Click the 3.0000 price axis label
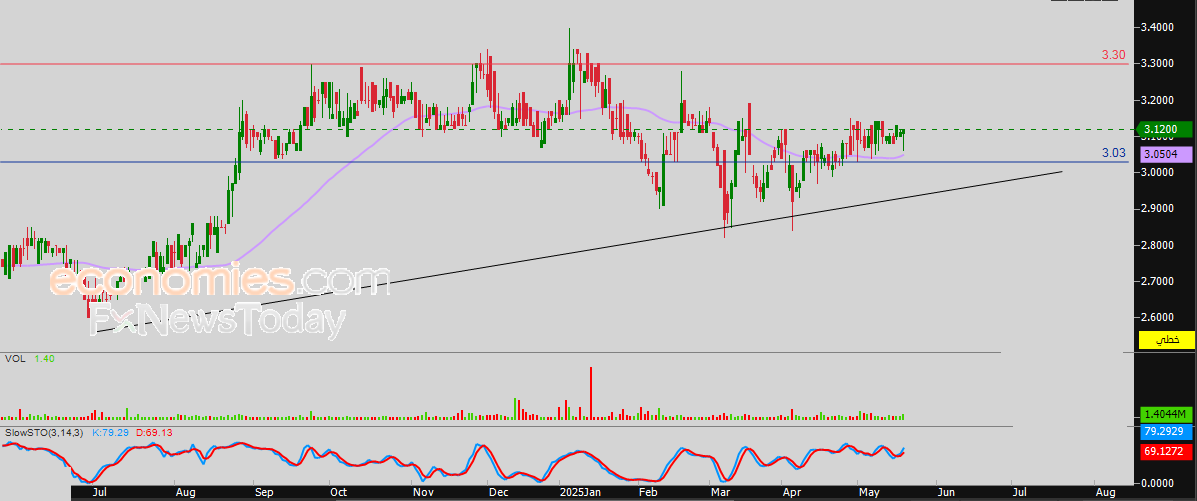The width and height of the screenshot is (1197, 501). coord(1157,172)
